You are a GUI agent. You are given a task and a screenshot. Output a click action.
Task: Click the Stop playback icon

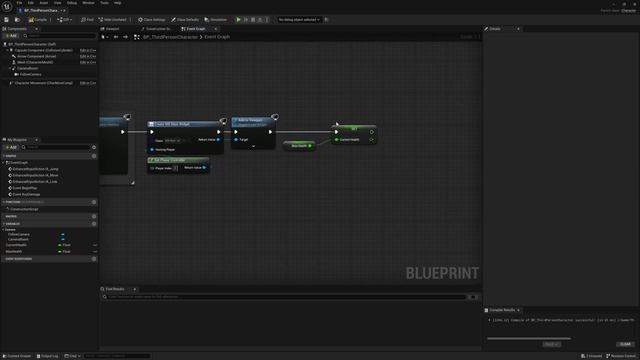(253, 20)
